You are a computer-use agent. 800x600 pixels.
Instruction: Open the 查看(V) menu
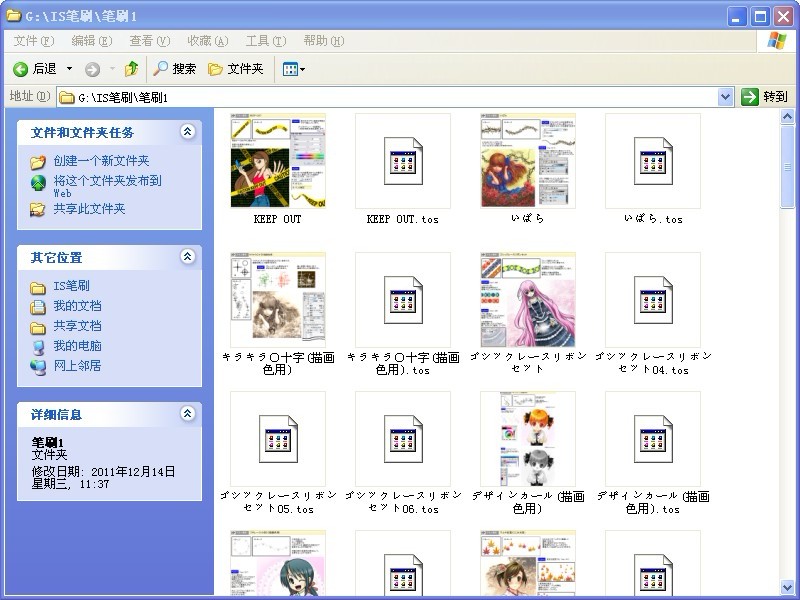click(x=149, y=41)
